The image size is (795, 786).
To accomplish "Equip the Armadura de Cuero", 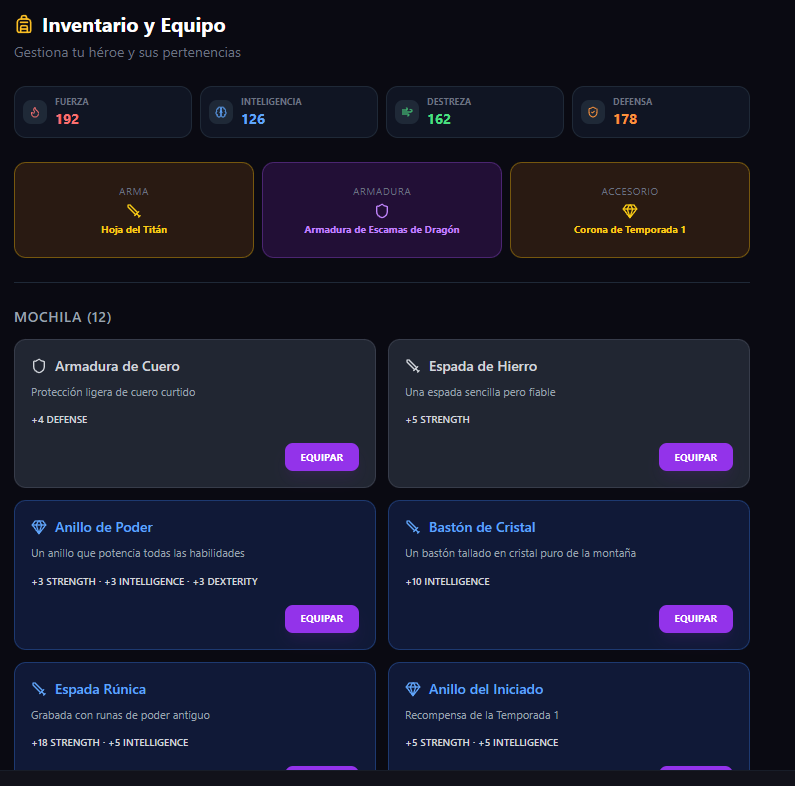I will tap(322, 457).
